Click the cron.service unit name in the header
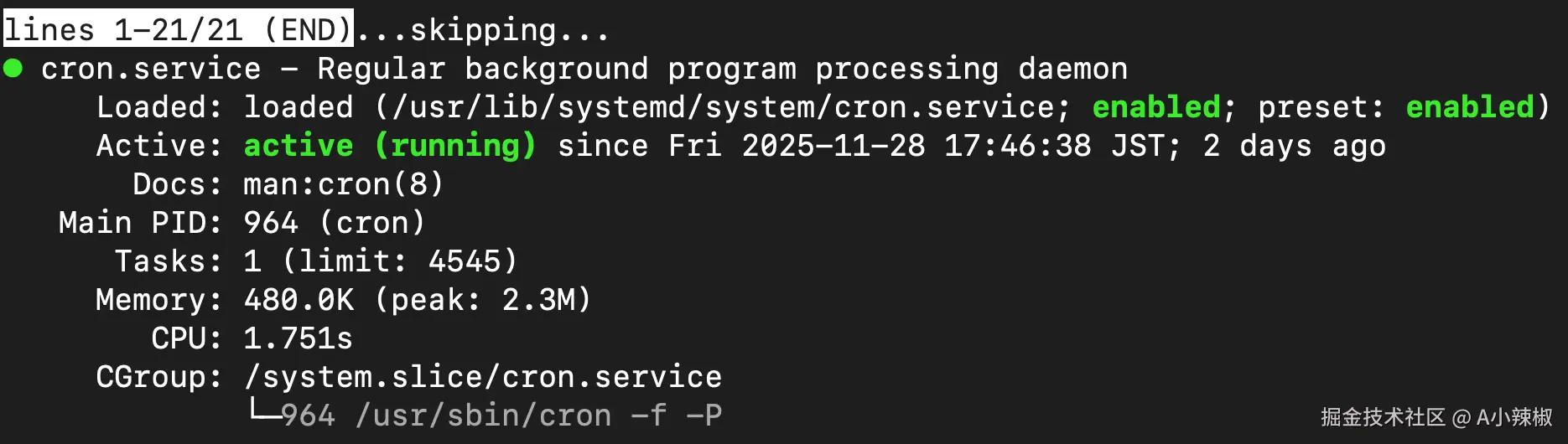 click(x=151, y=69)
